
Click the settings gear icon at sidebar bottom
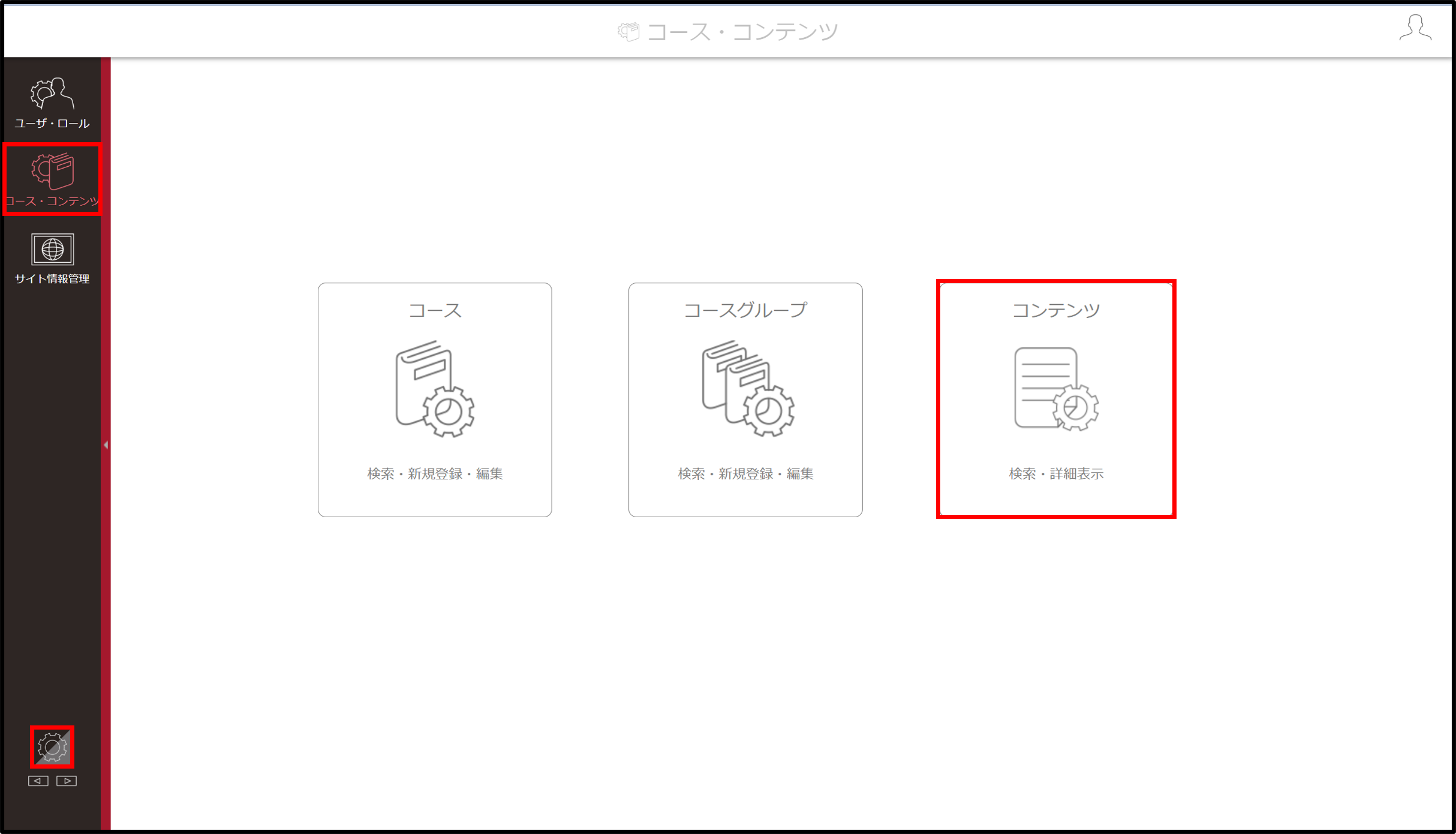tap(52, 747)
